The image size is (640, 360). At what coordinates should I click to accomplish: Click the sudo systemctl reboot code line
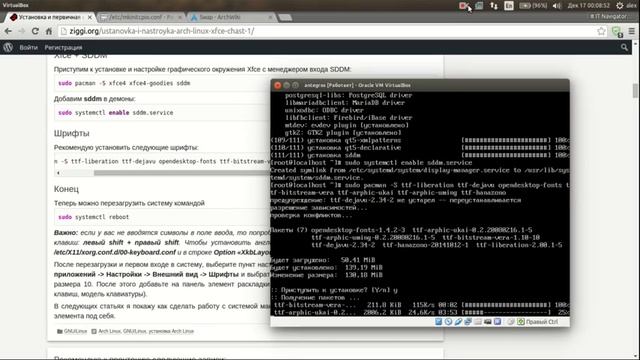tap(93, 217)
